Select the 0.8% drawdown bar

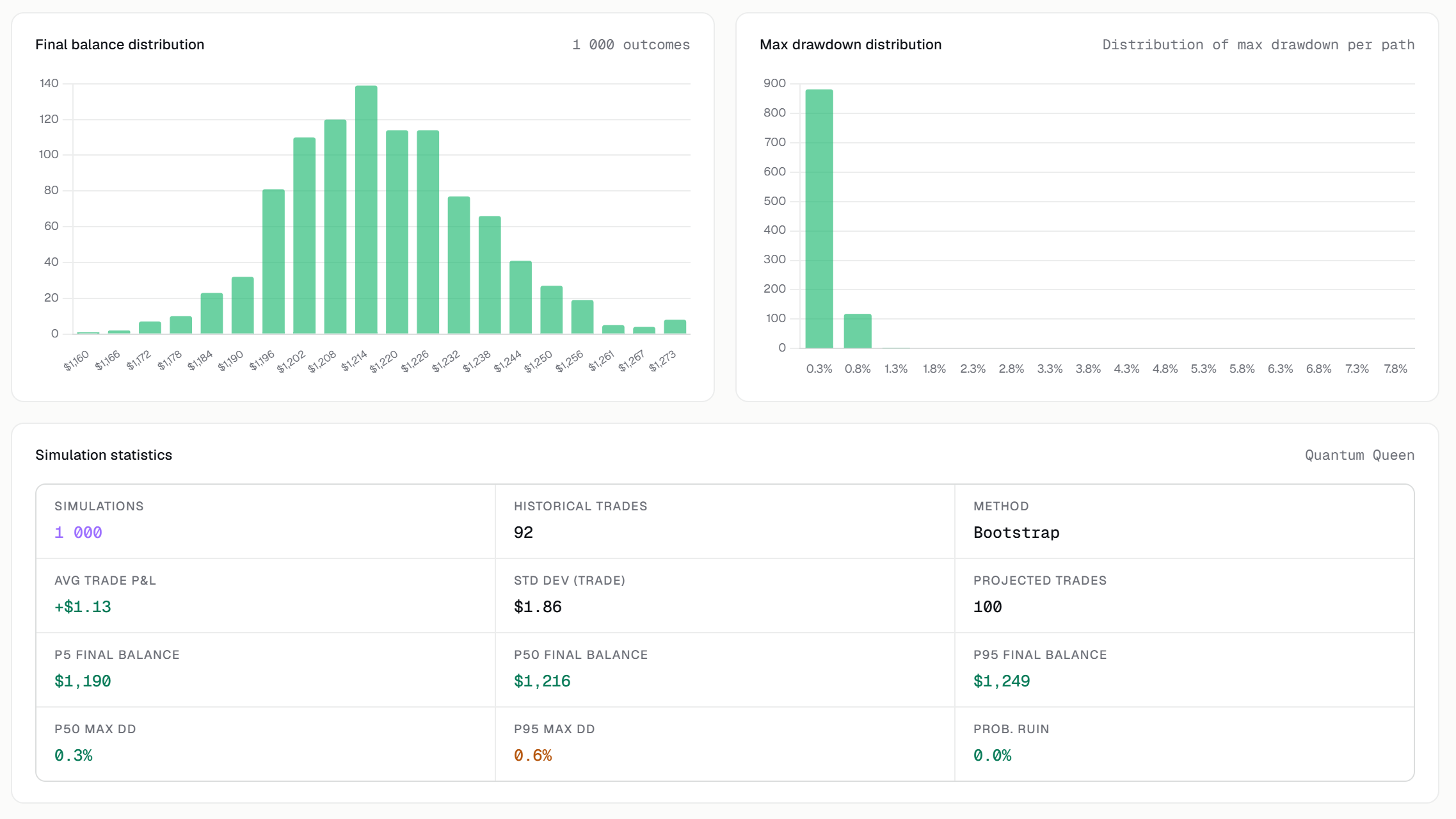(x=858, y=331)
